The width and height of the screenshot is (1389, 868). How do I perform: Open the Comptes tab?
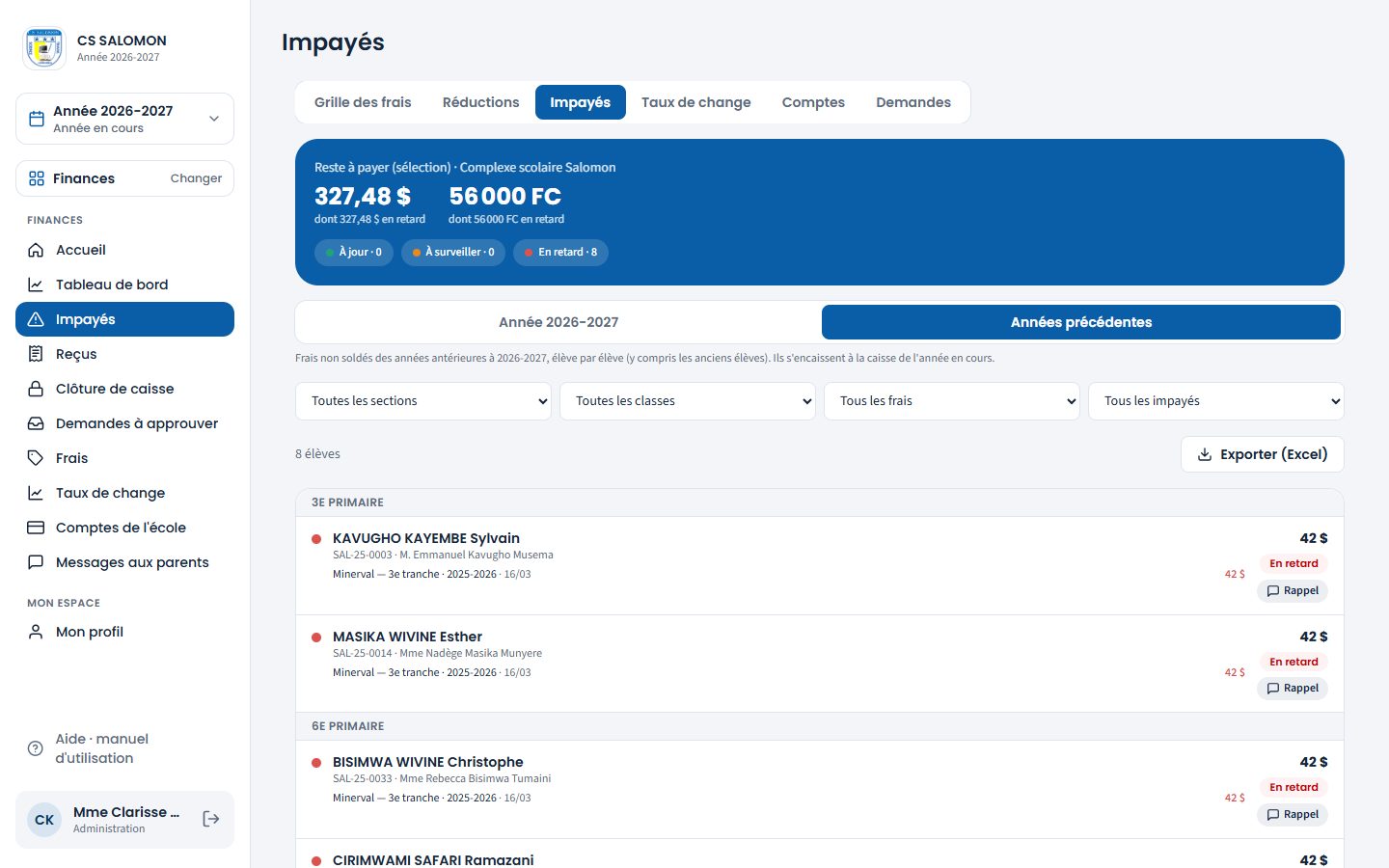(813, 102)
